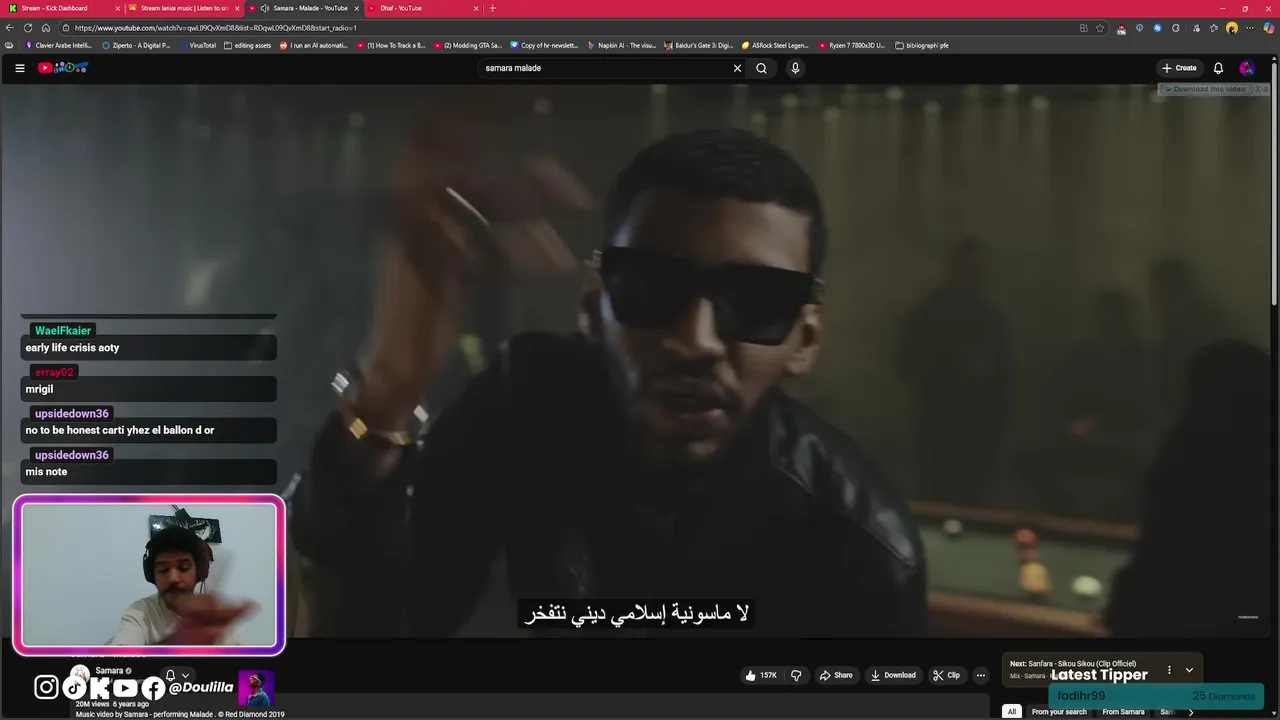Expand the Next-up mix panel chevron

tap(1189, 670)
